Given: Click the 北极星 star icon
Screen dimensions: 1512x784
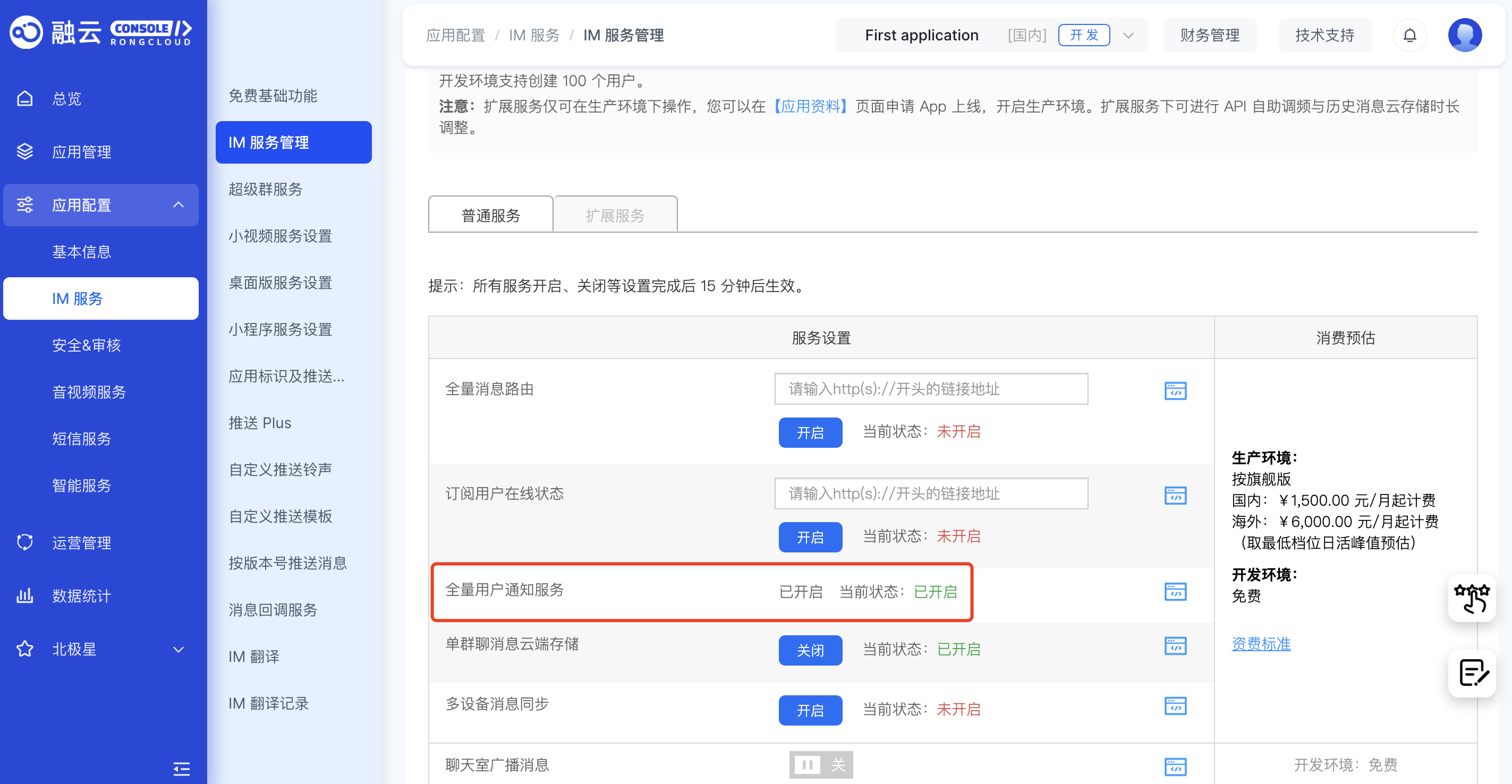Looking at the screenshot, I should tap(24, 649).
